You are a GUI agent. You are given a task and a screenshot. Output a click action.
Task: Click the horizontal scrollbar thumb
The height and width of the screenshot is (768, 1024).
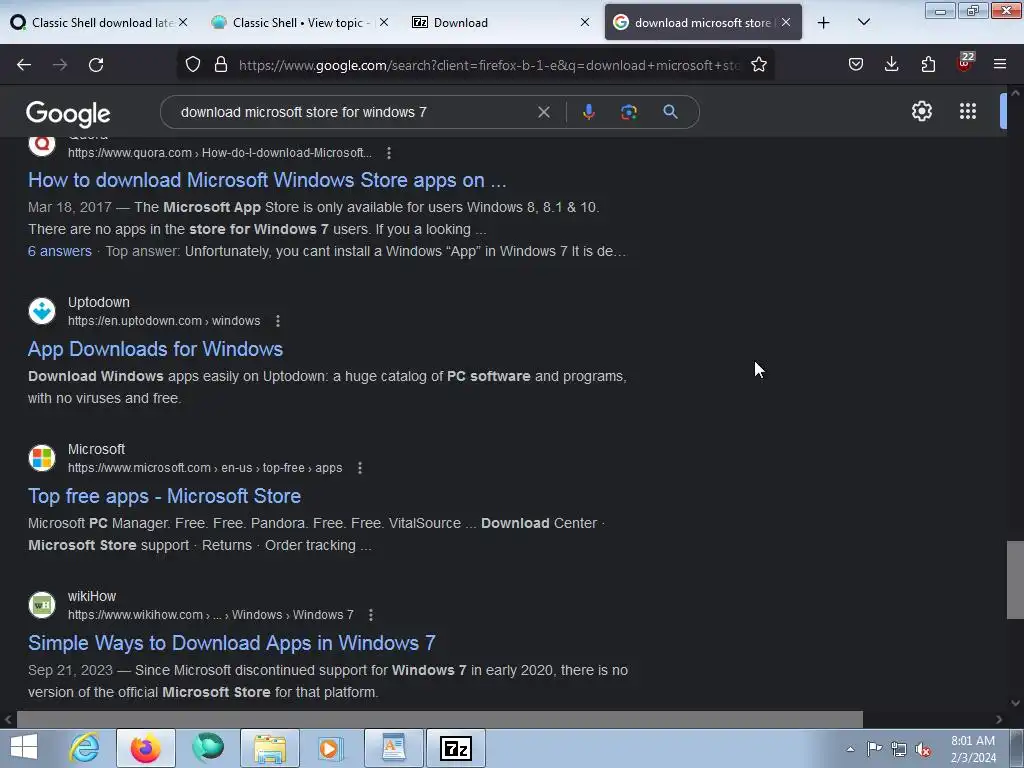click(440, 719)
